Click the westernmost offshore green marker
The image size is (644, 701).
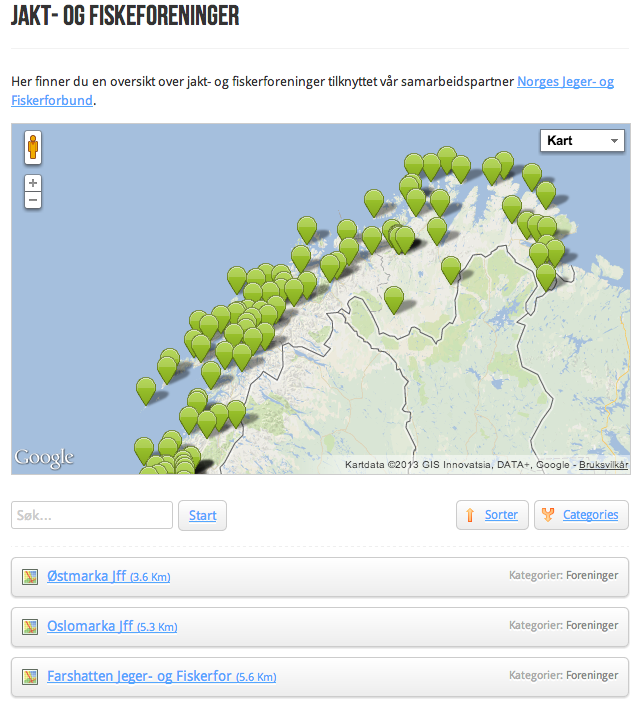tap(146, 389)
